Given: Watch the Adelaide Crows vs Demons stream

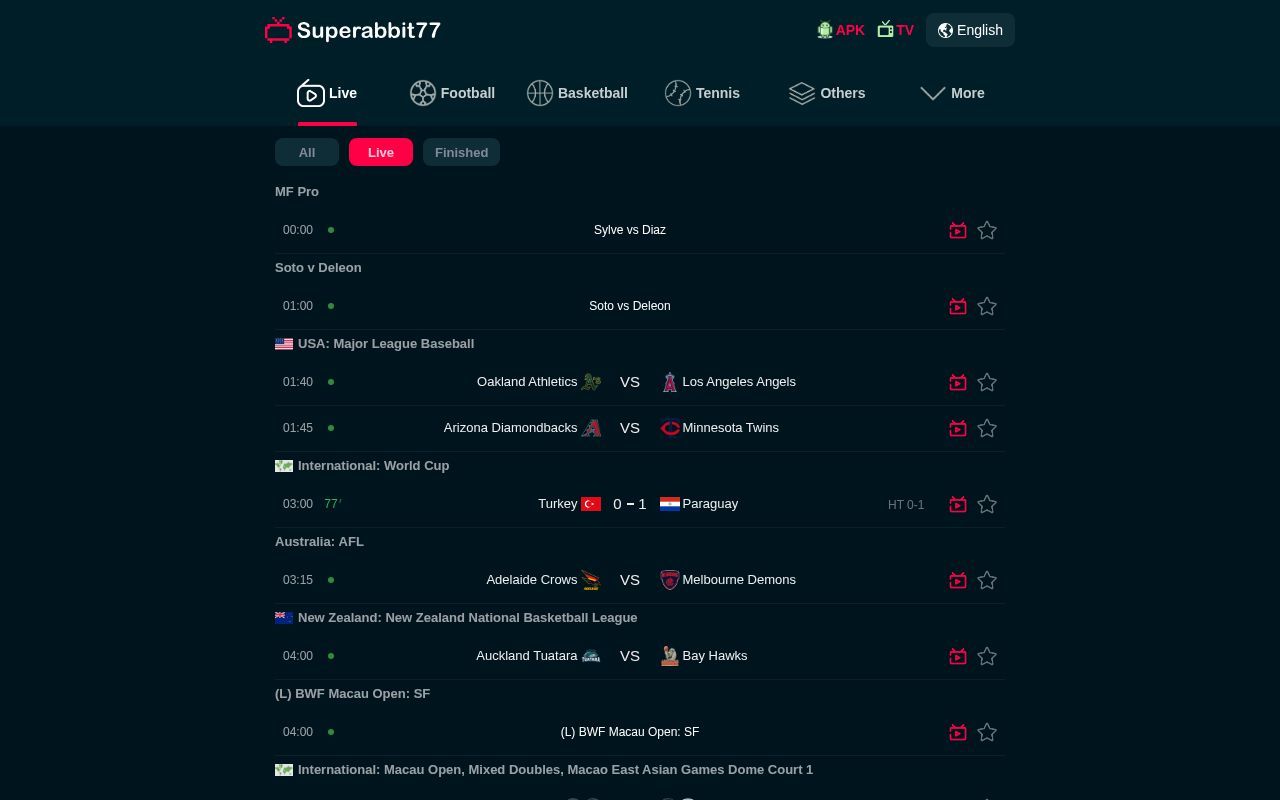Looking at the screenshot, I should [x=958, y=580].
